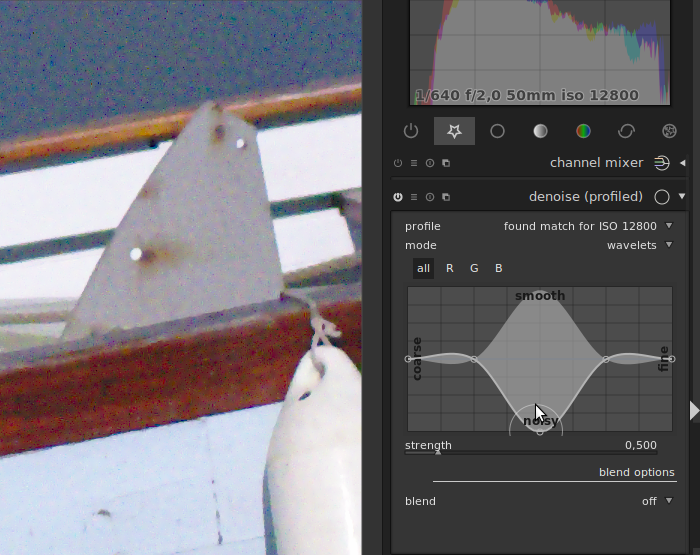Screen dimensions: 700x555
Task: Click histogram exposure info 1/640 f/2,0
Action: click(x=527, y=95)
